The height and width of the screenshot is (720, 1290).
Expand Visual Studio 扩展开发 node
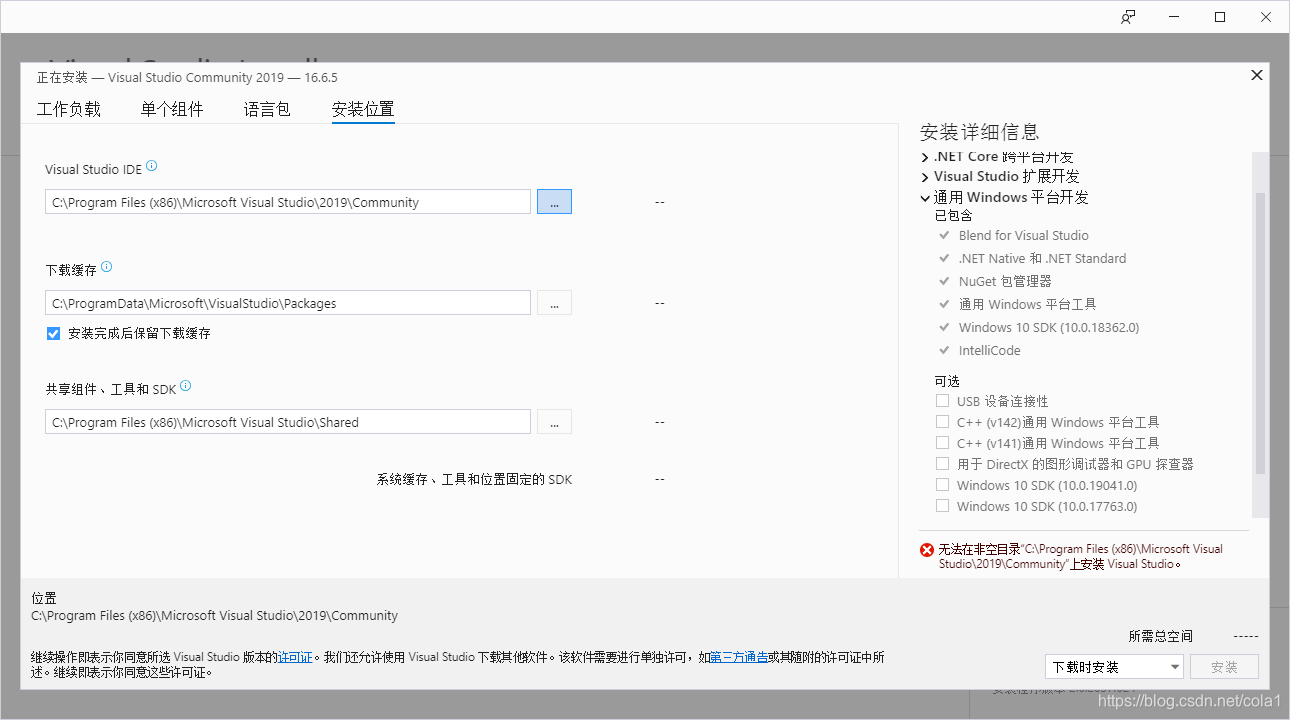pos(925,177)
